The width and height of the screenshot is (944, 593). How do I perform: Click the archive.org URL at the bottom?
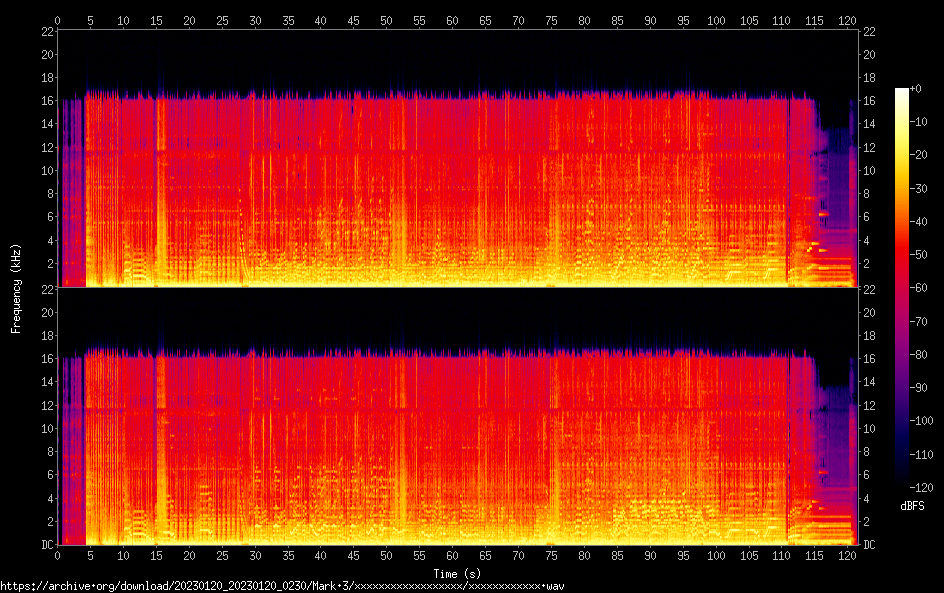tap(282, 585)
